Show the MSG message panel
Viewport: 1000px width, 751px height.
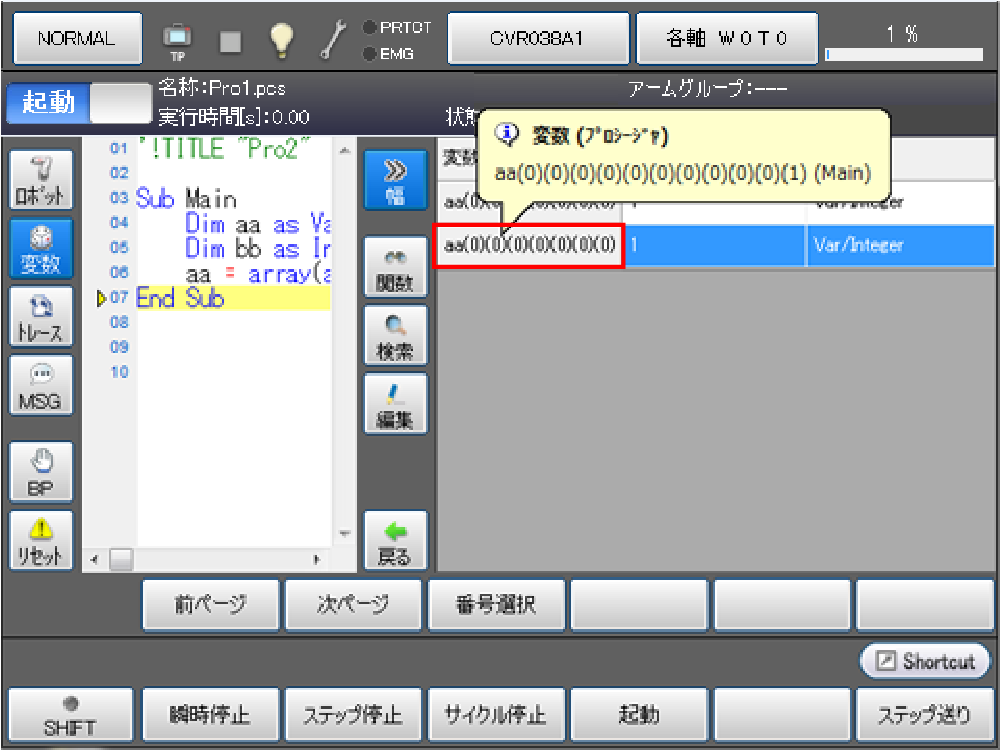click(x=41, y=386)
